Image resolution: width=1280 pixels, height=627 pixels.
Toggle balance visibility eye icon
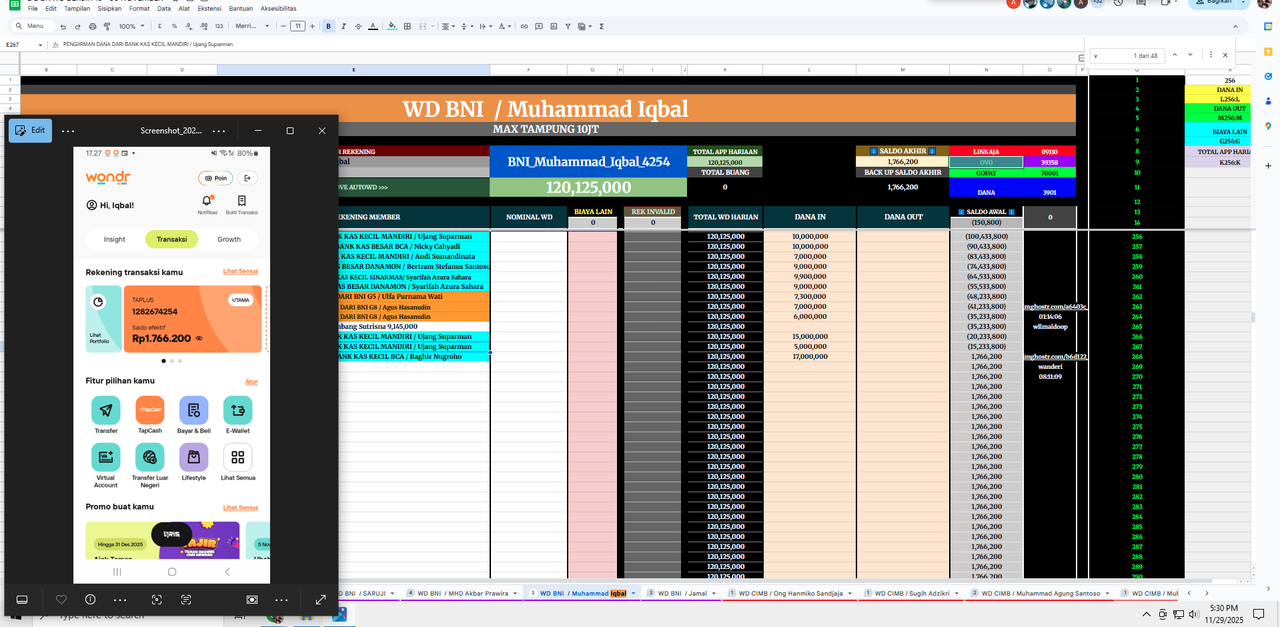(x=199, y=338)
